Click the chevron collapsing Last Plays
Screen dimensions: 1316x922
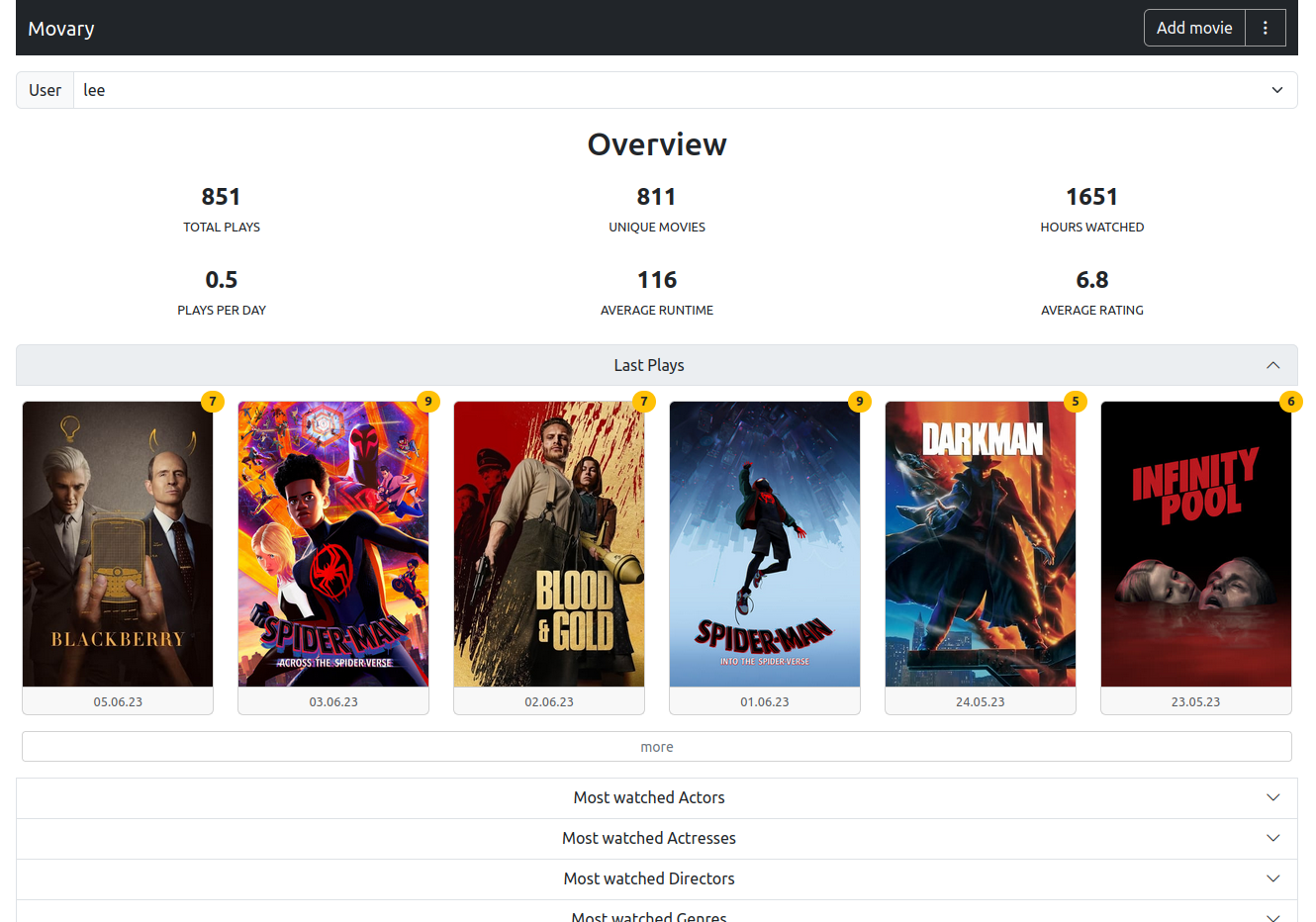(x=1273, y=365)
